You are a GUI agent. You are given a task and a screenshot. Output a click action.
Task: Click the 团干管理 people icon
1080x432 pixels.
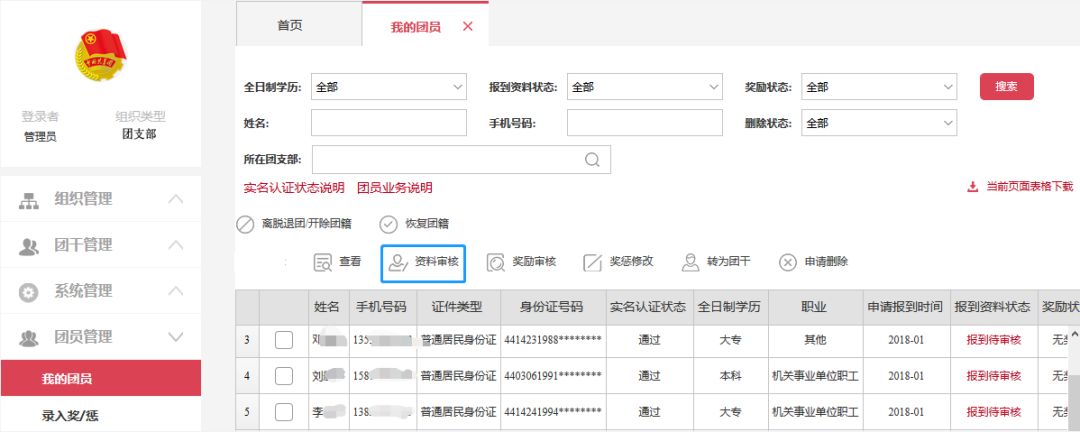coord(28,247)
